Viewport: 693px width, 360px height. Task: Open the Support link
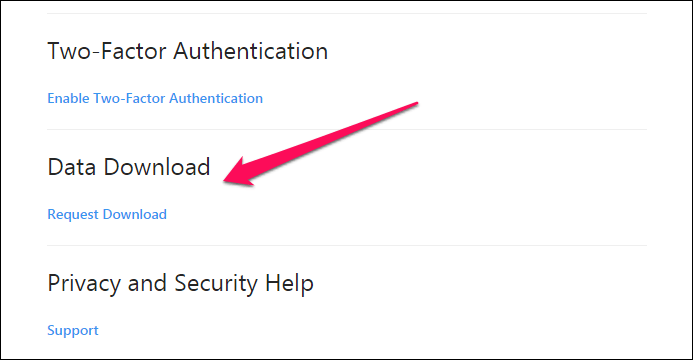[73, 331]
